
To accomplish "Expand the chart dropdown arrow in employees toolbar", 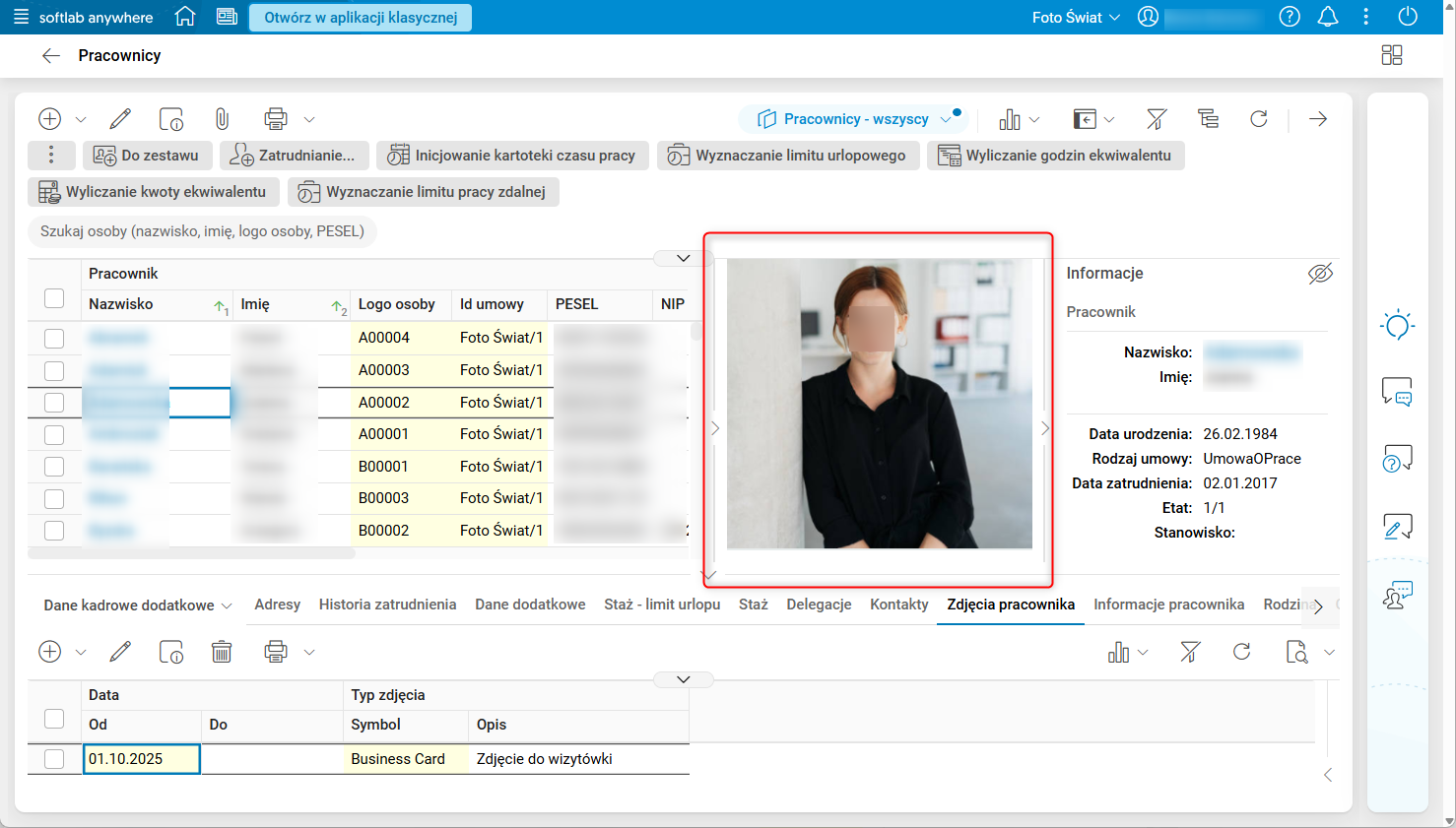I will [x=1034, y=120].
